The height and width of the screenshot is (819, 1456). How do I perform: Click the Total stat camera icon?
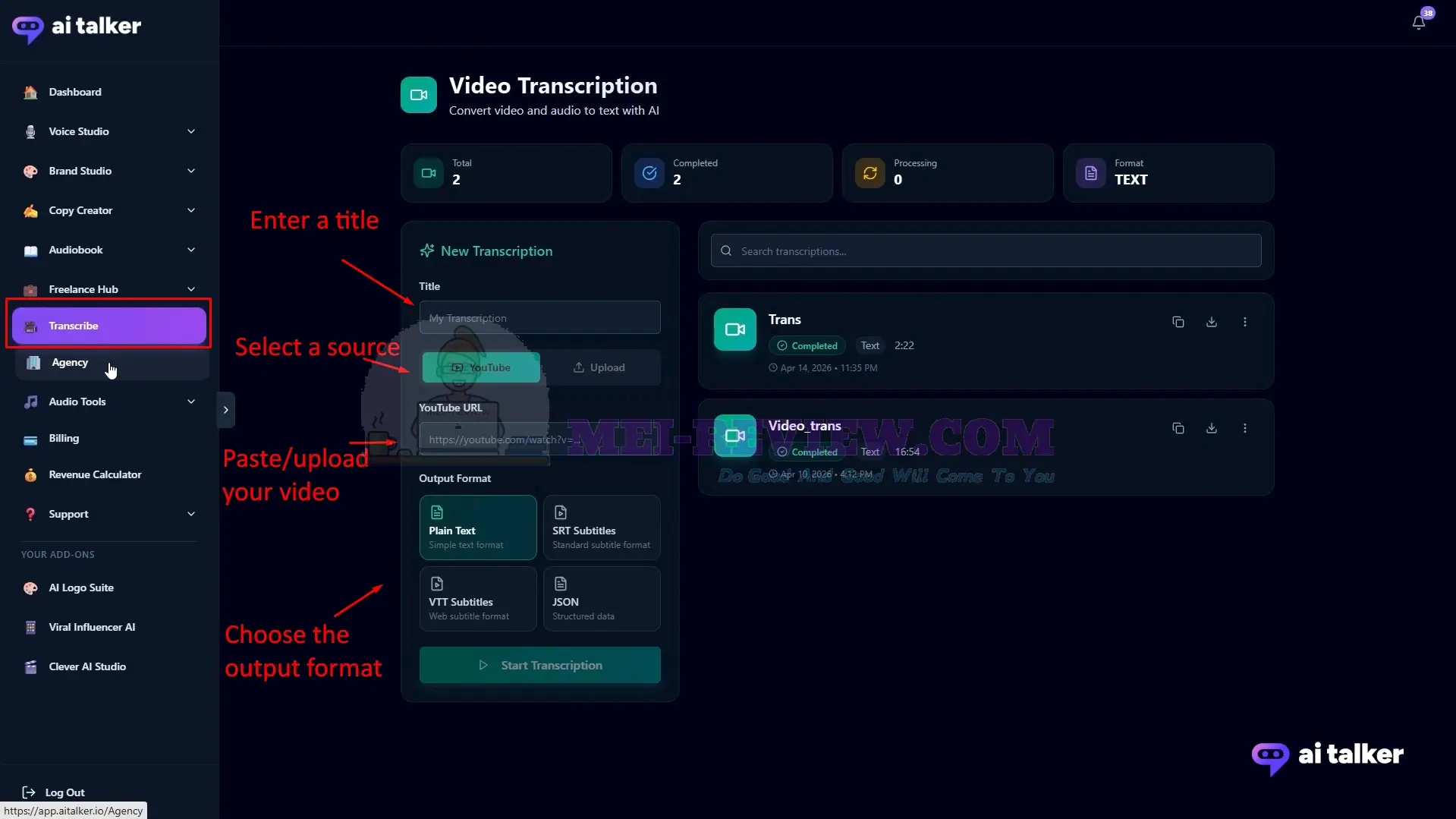point(429,173)
